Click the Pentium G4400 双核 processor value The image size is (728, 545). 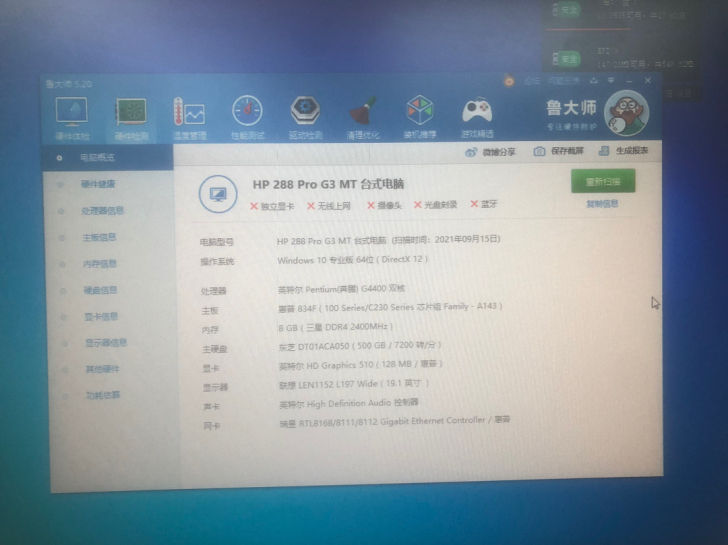point(341,289)
